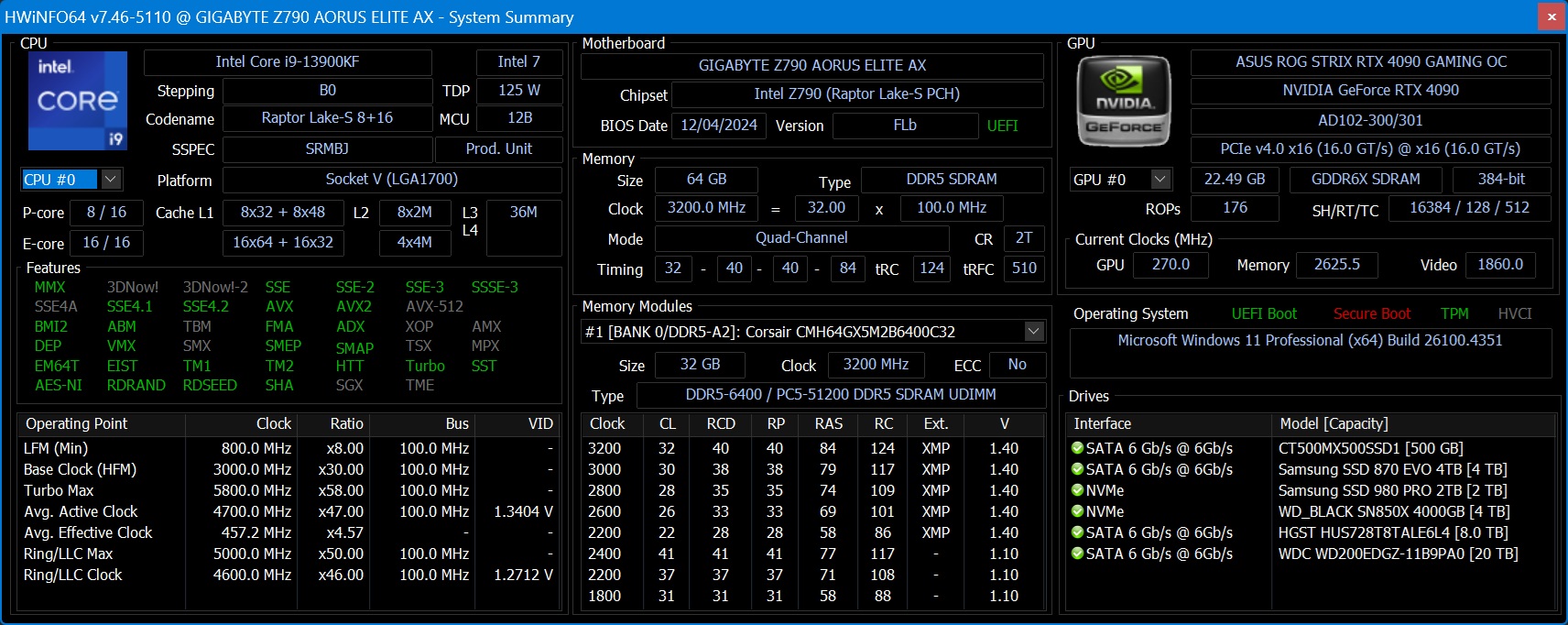Viewport: 1568px width, 625px height.
Task: Click the Interface column header in Drives
Action: coord(1169,423)
